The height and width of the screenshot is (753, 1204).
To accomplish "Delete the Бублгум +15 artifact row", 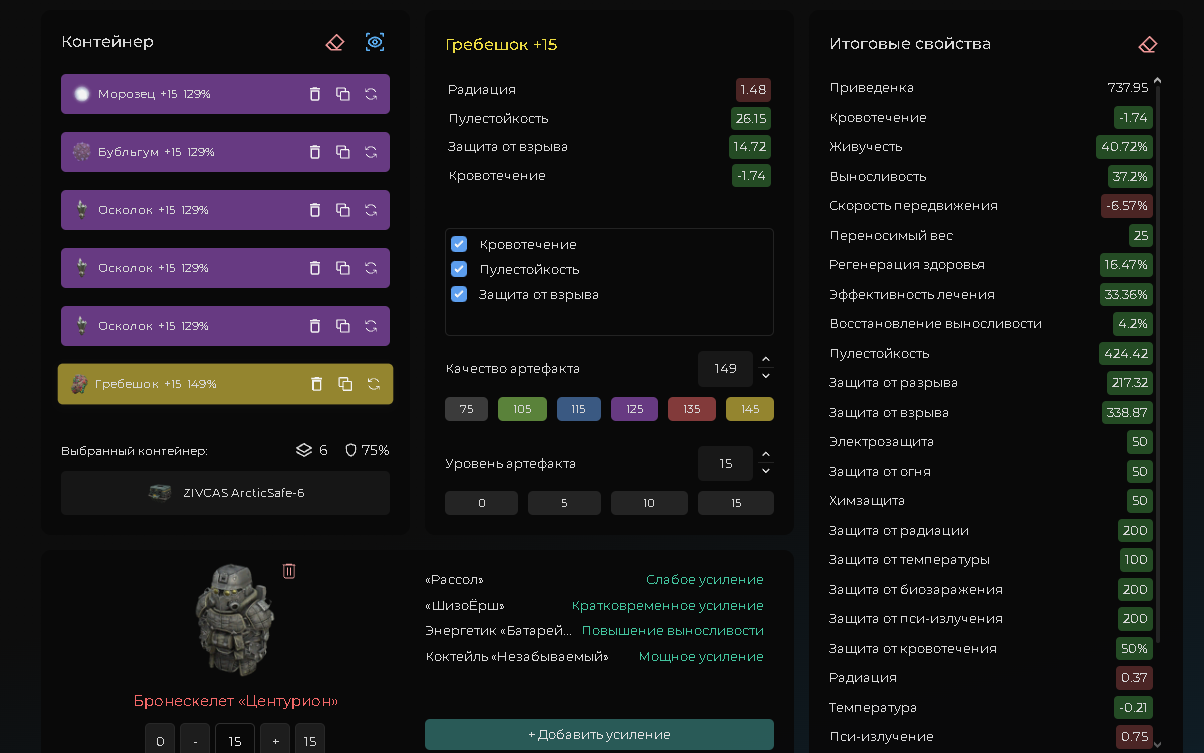I will (x=315, y=152).
